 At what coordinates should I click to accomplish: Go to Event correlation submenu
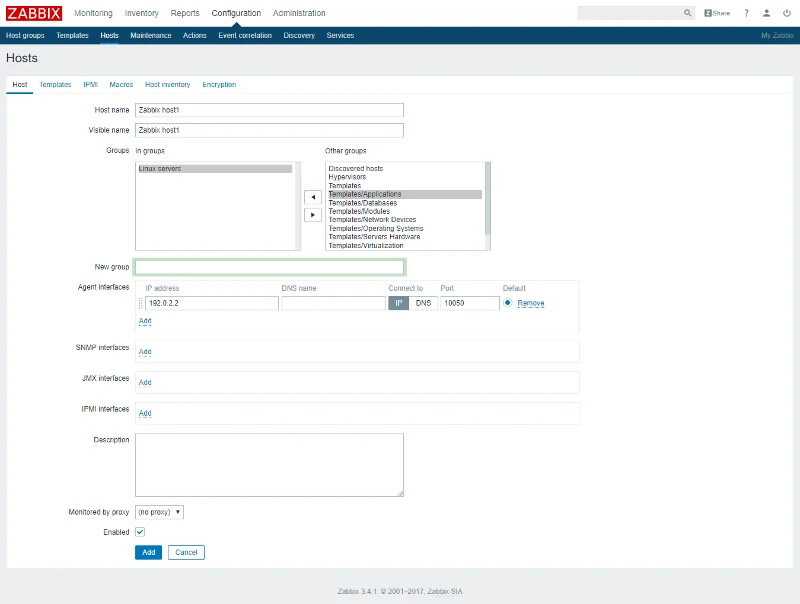[245, 35]
